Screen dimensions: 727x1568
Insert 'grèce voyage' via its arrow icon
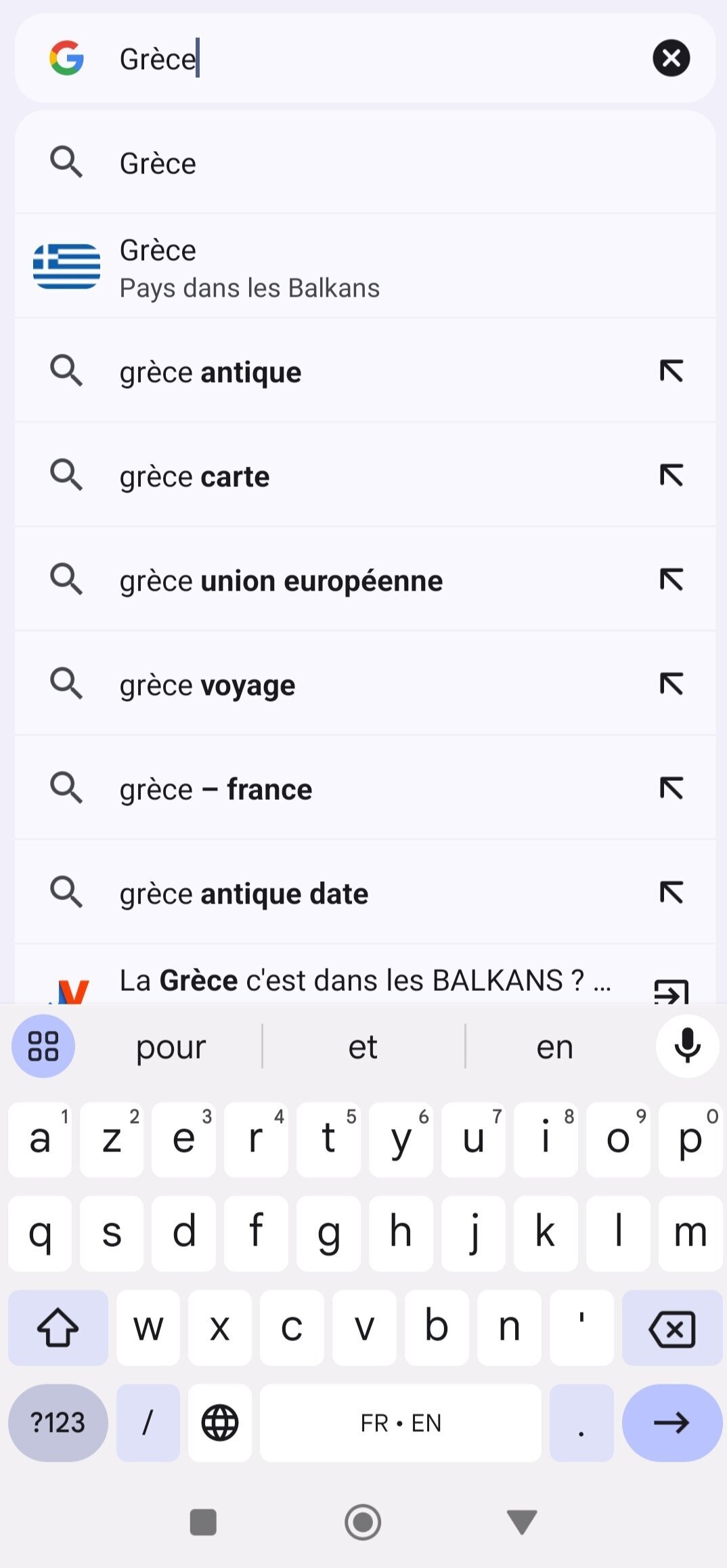[671, 684]
